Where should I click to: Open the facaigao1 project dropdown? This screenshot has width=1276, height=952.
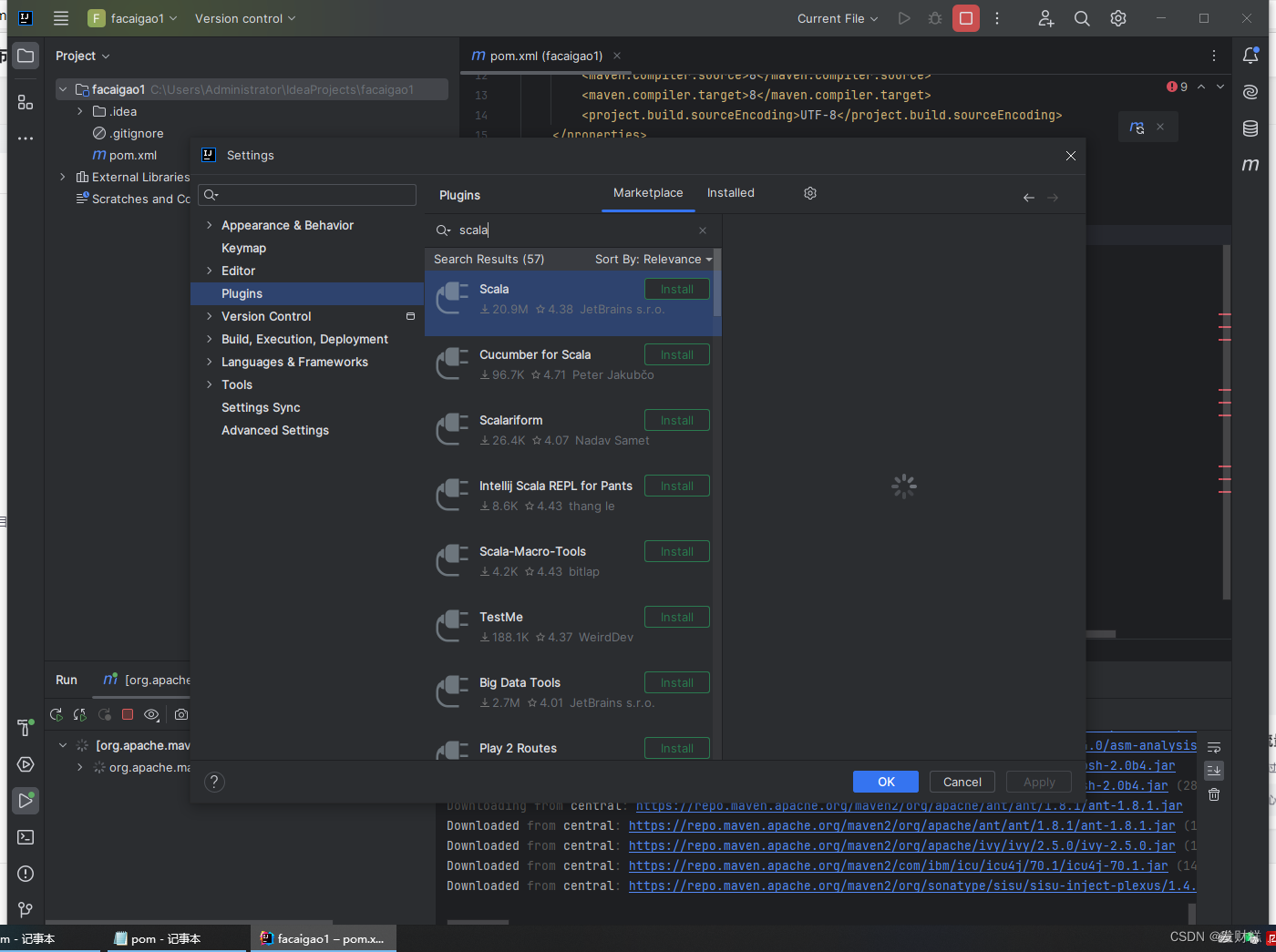coord(132,18)
